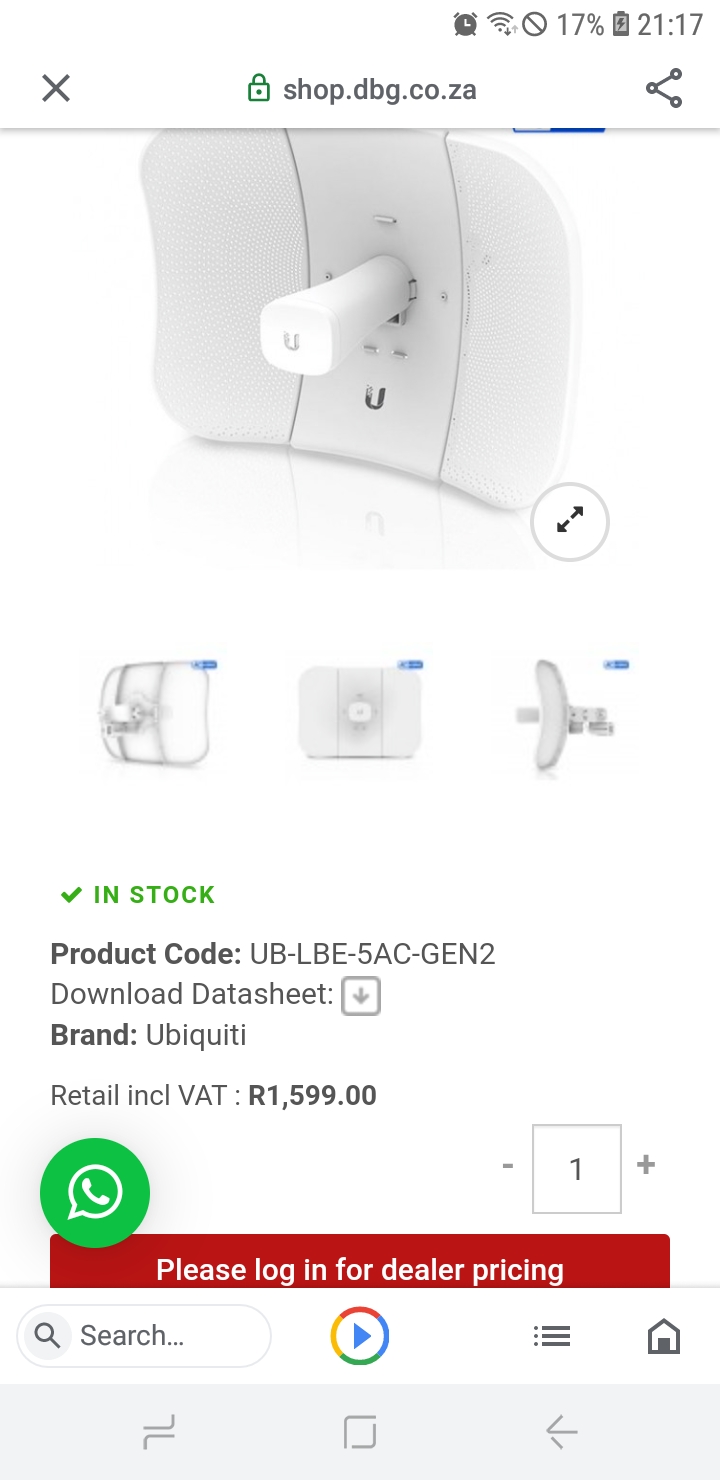The width and height of the screenshot is (720, 1480).
Task: Tap the share icon in top bar
Action: (x=664, y=89)
